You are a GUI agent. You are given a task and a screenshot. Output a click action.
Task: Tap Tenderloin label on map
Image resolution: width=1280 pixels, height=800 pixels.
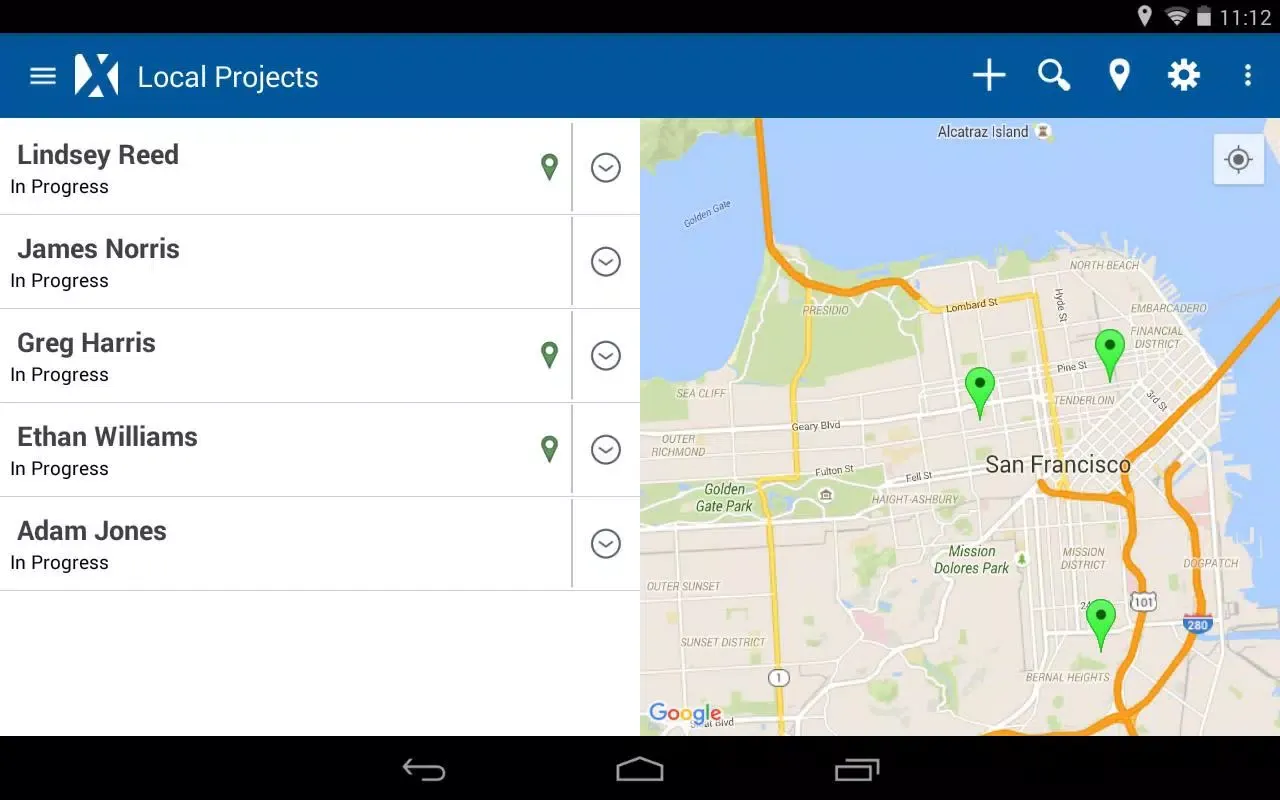pyautogui.click(x=1085, y=400)
